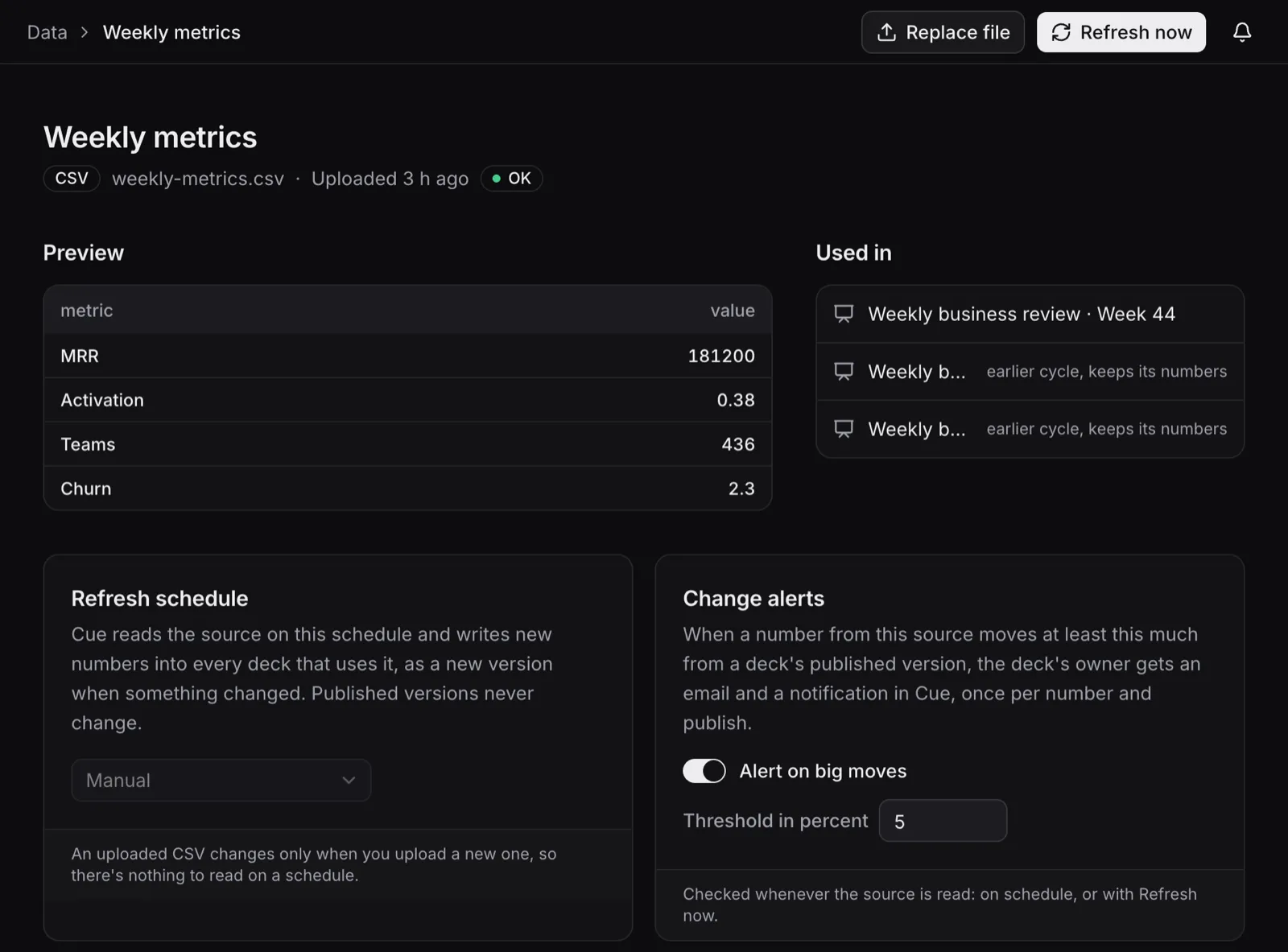This screenshot has height=952, width=1288.
Task: Open the notifications bell
Action: pyautogui.click(x=1242, y=32)
